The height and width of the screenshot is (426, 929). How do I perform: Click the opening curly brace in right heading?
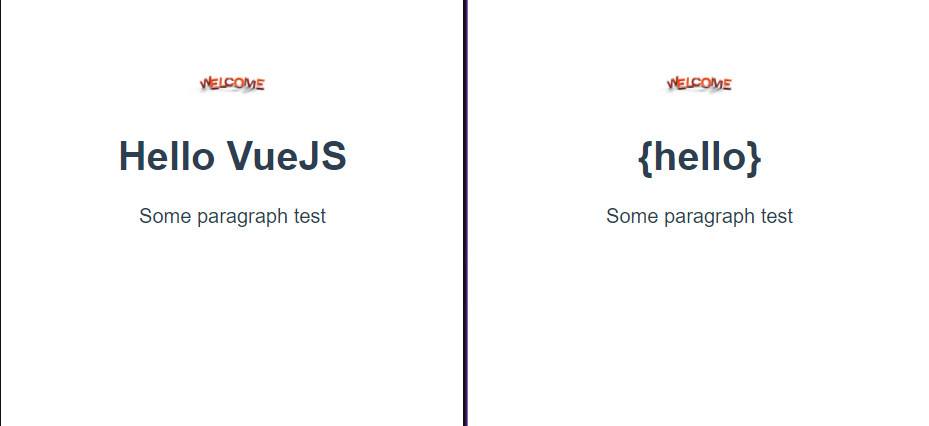point(645,158)
